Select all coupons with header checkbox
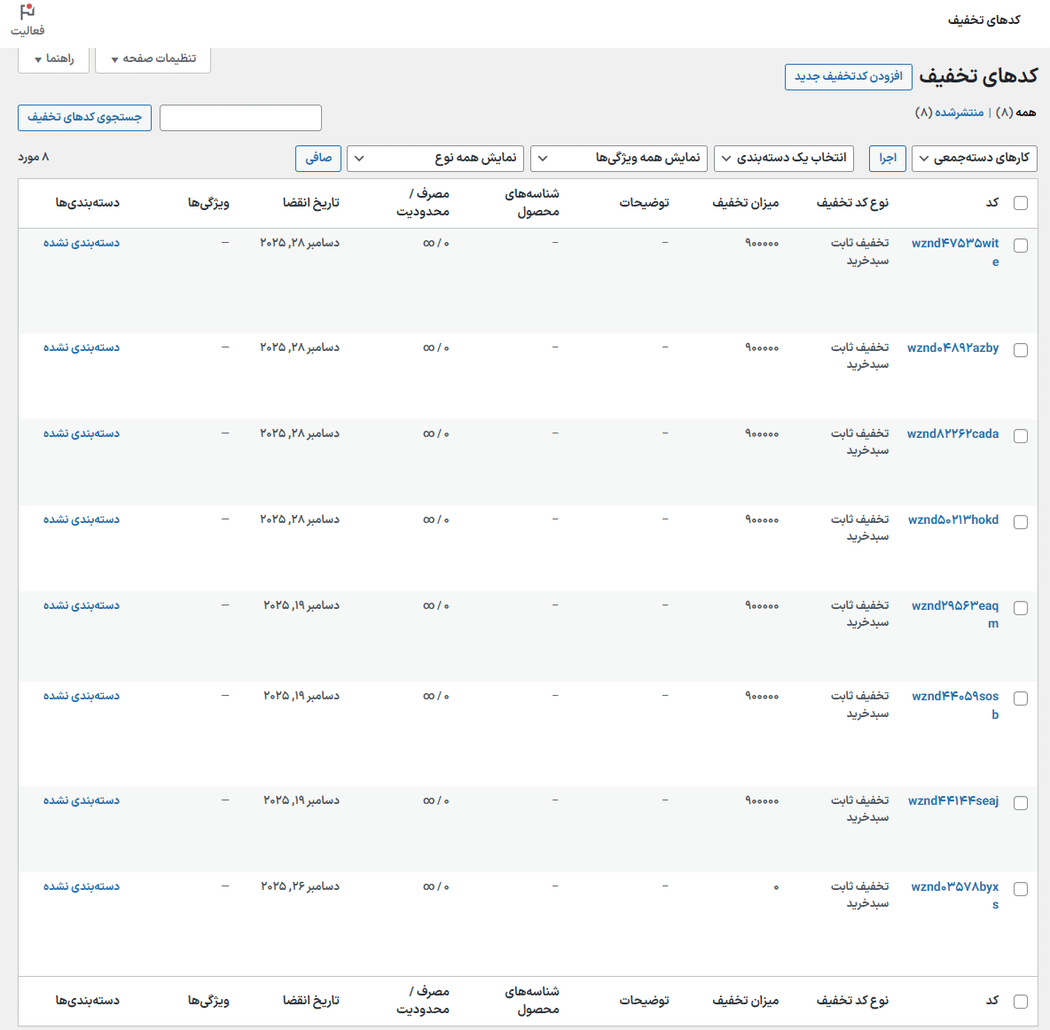Image resolution: width=1050 pixels, height=1030 pixels. [1021, 202]
